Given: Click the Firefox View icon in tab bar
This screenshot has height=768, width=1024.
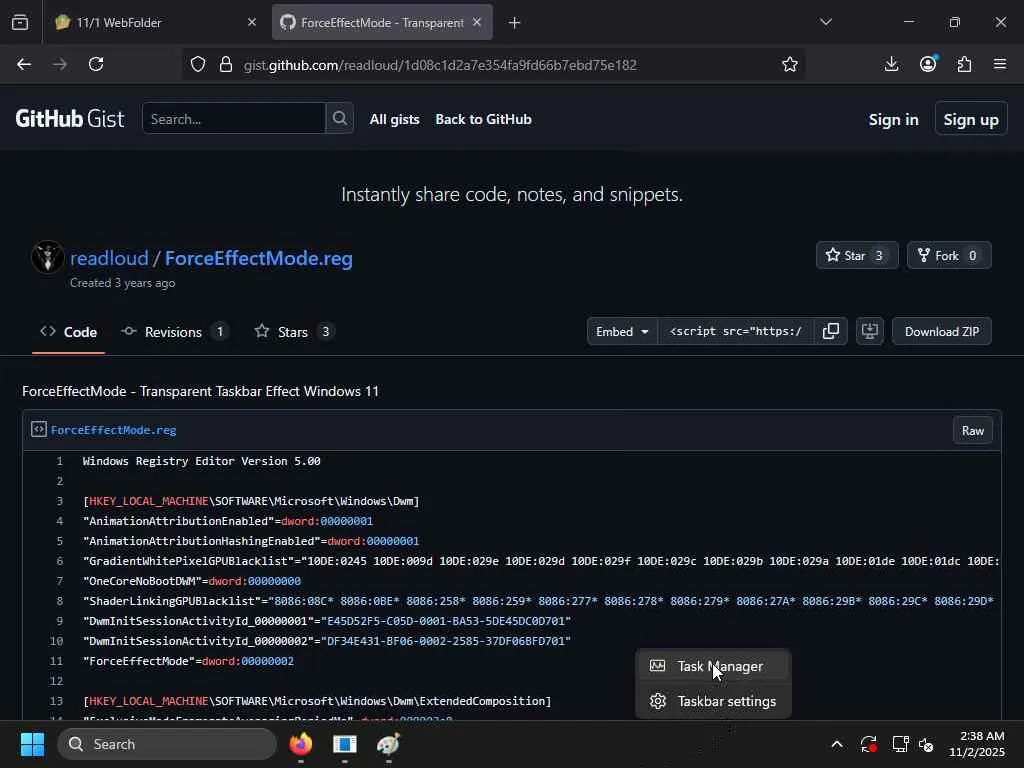Looking at the screenshot, I should [20, 22].
